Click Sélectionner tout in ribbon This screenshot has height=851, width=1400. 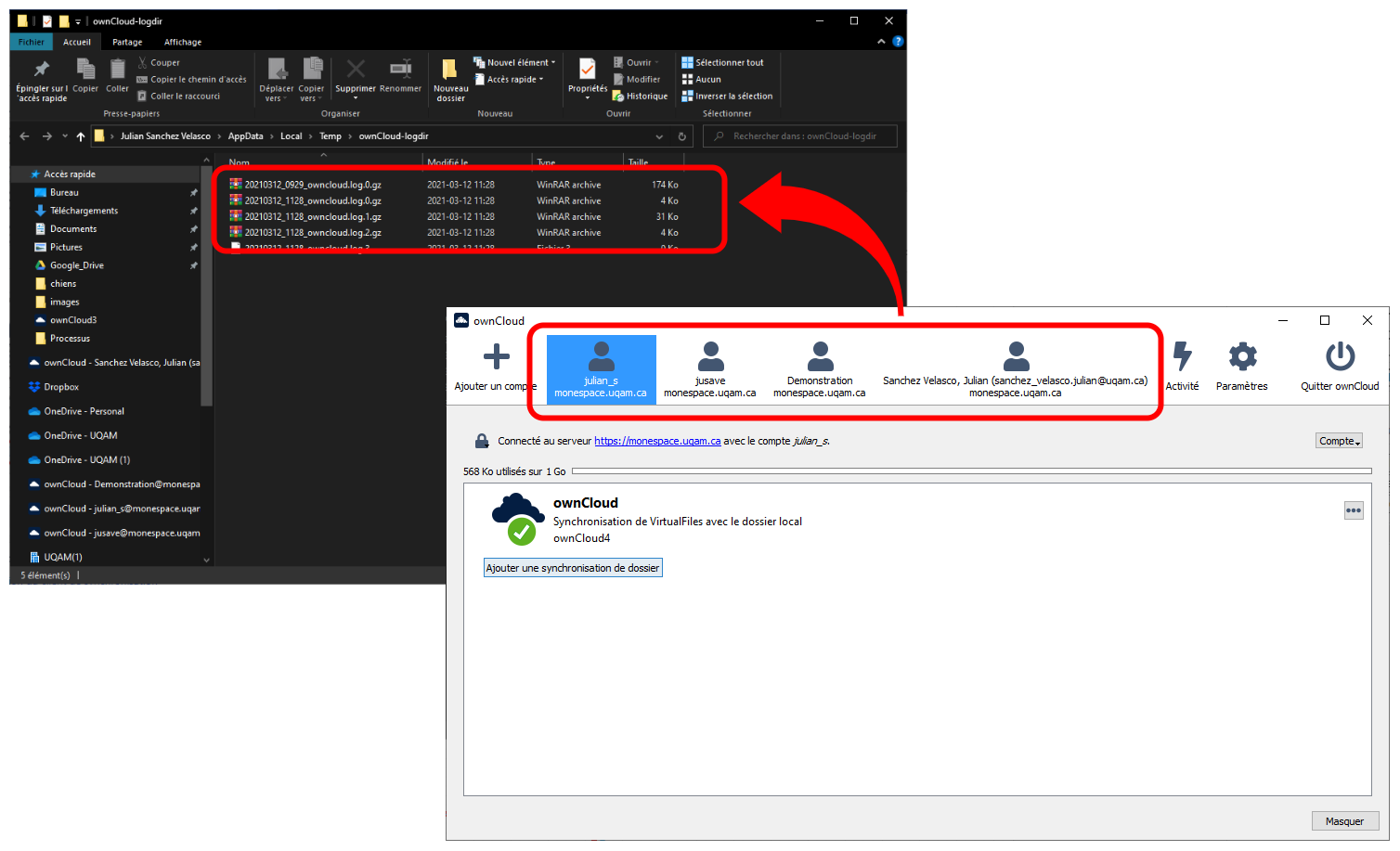pos(723,63)
